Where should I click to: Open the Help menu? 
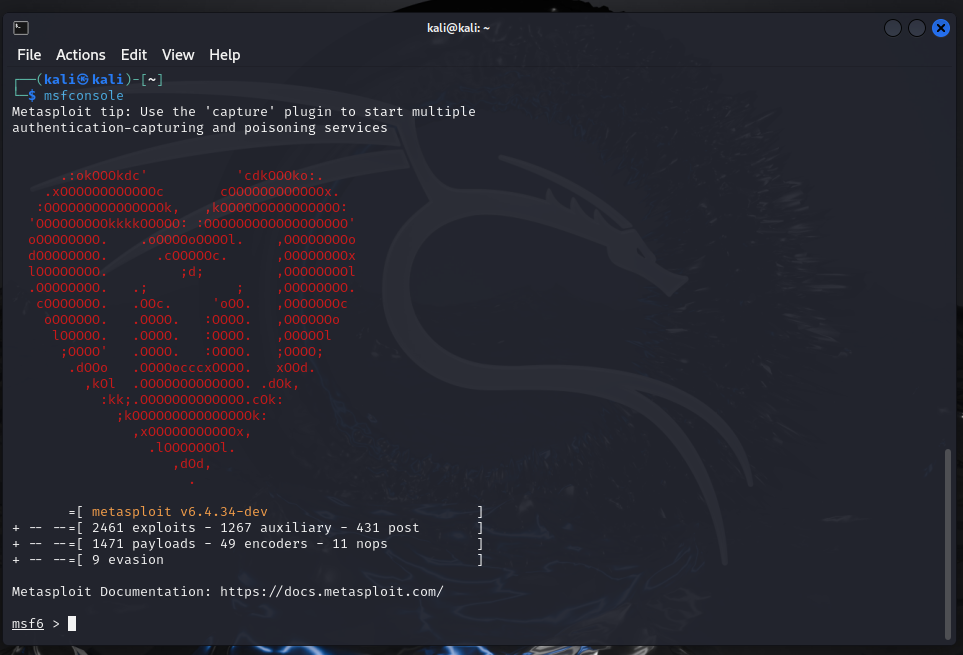(x=224, y=55)
